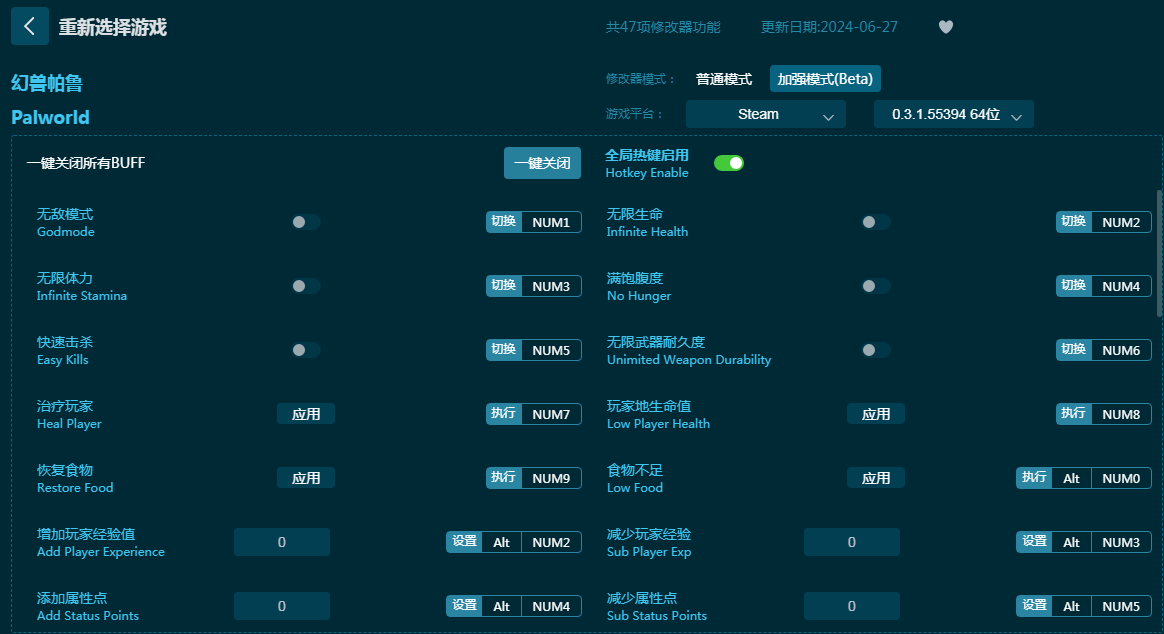The width and height of the screenshot is (1164, 634).
Task: Click 设置 button for Sub Player Exp
Action: (1034, 542)
